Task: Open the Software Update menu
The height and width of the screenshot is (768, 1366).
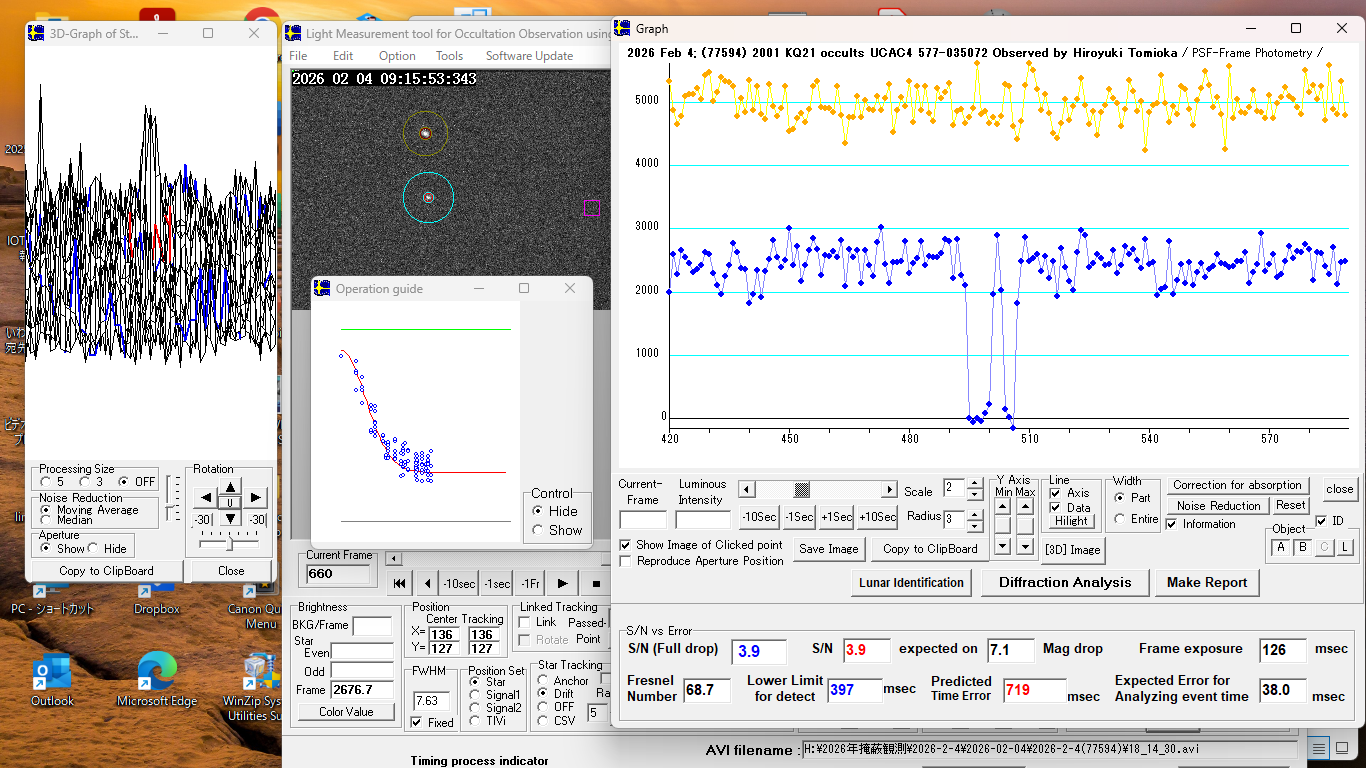Action: click(x=529, y=56)
